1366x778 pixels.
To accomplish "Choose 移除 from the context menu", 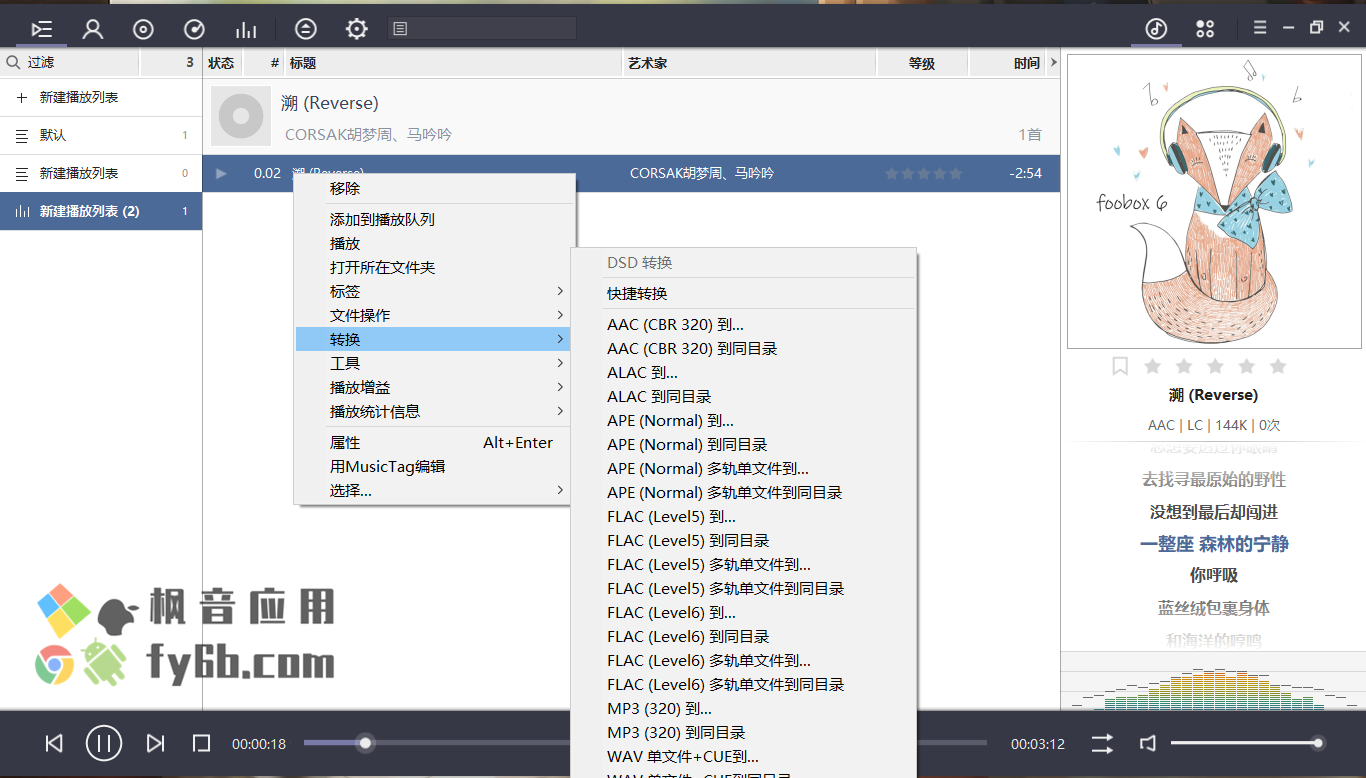I will click(x=434, y=188).
